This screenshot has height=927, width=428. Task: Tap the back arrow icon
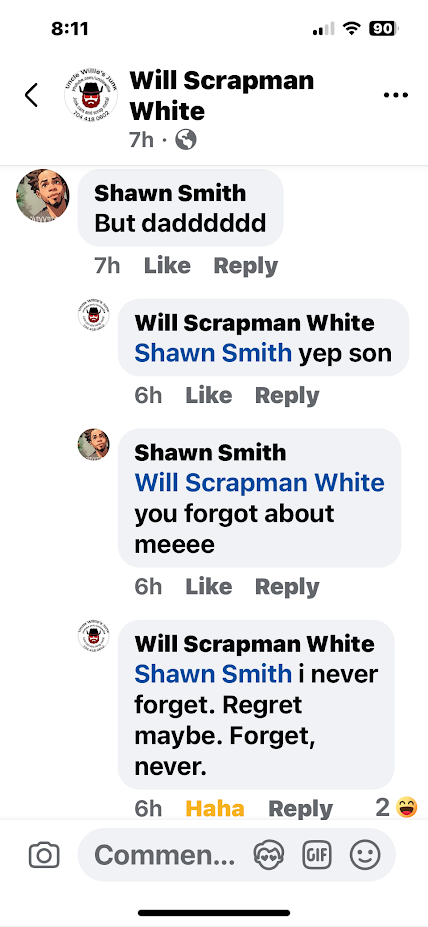tap(31, 95)
